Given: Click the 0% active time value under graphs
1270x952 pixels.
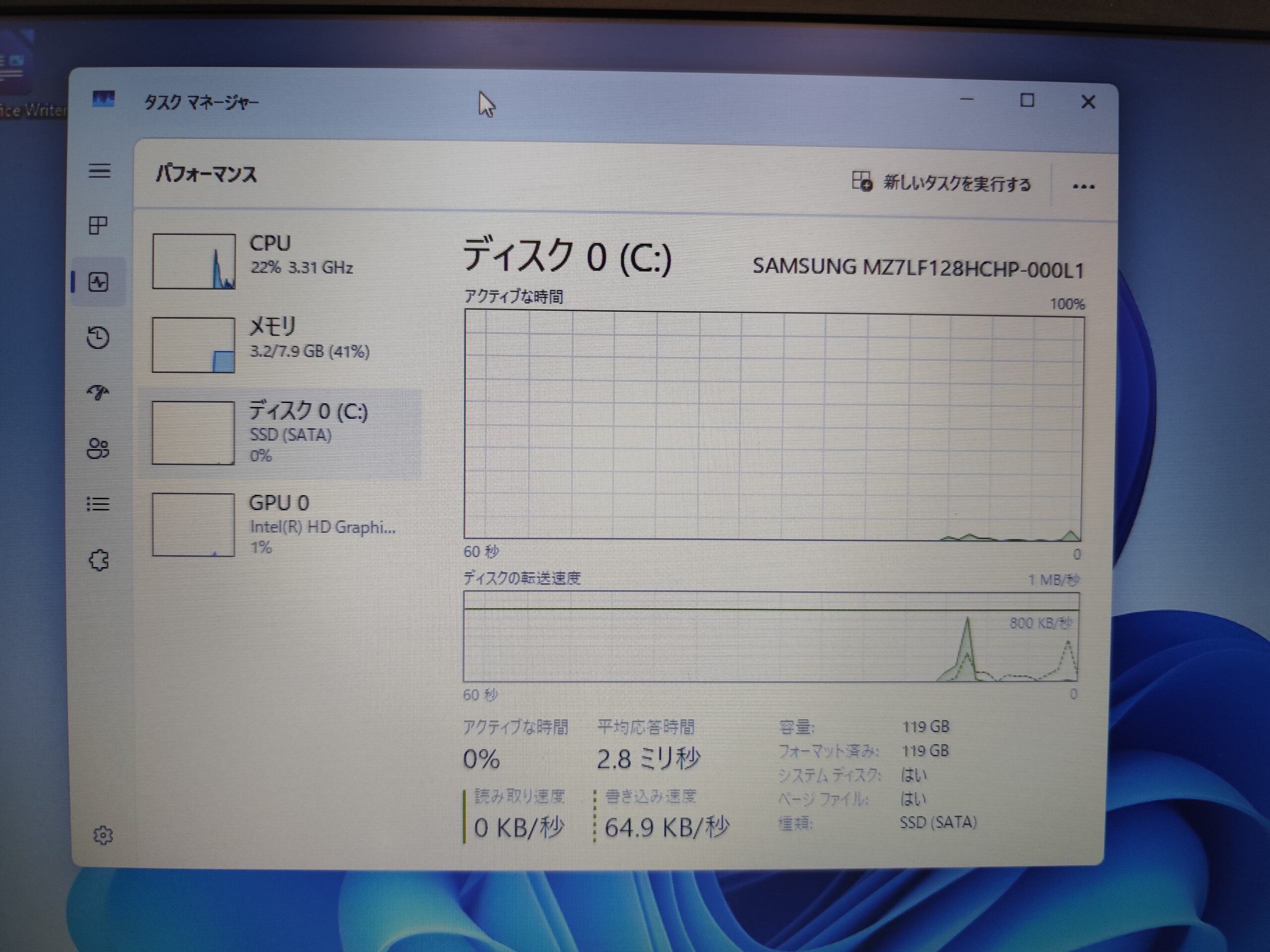Looking at the screenshot, I should click(x=481, y=759).
